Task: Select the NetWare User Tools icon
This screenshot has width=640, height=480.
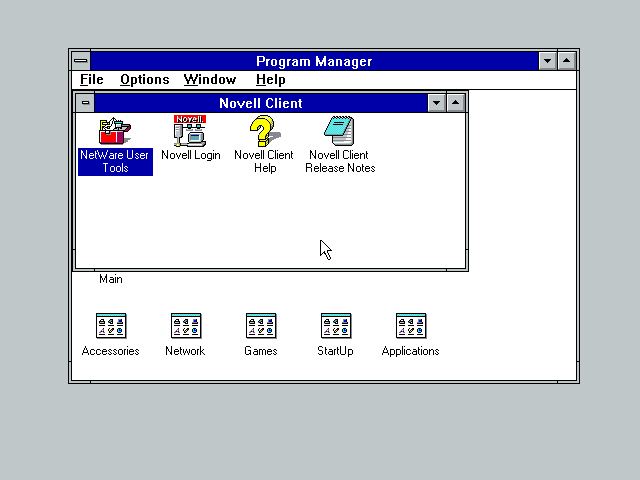Action: coord(115,131)
